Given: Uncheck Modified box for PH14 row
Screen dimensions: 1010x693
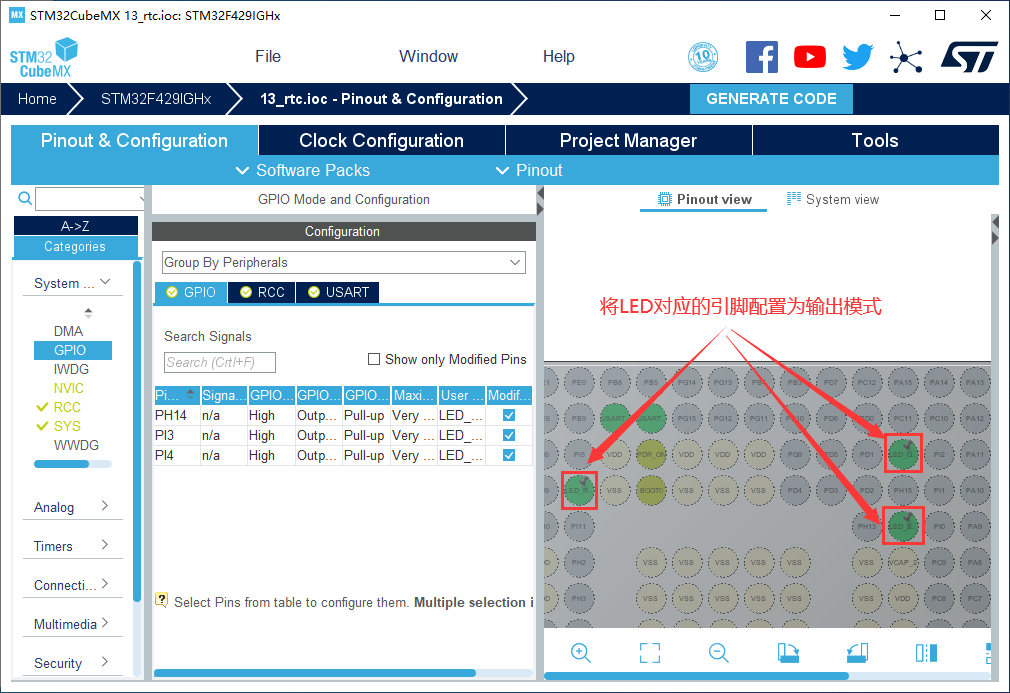Looking at the screenshot, I should click(x=509, y=415).
